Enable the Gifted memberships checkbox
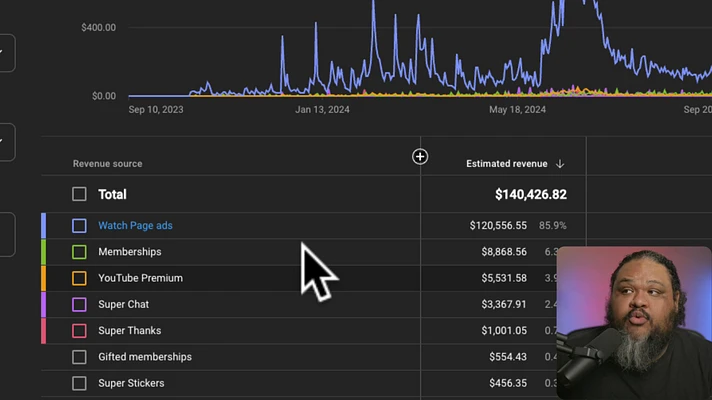This screenshot has height=400, width=712. click(x=79, y=357)
